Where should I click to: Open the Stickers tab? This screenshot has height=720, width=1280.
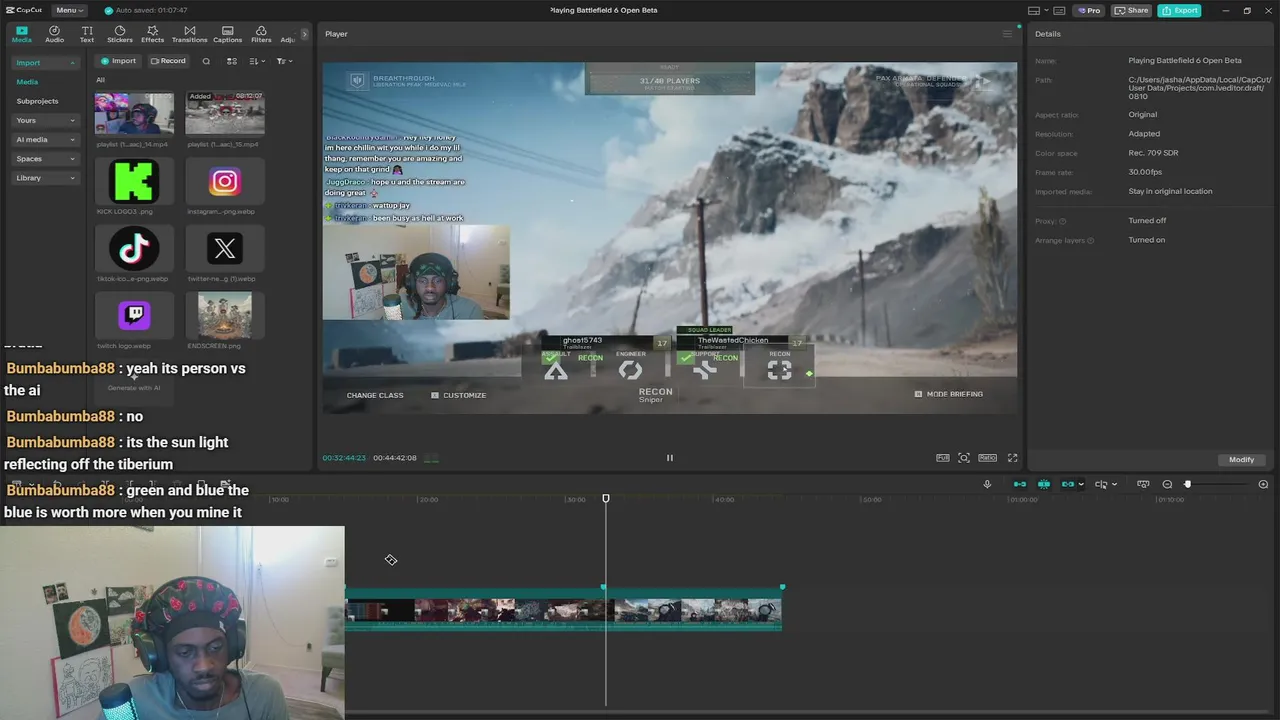(x=120, y=34)
